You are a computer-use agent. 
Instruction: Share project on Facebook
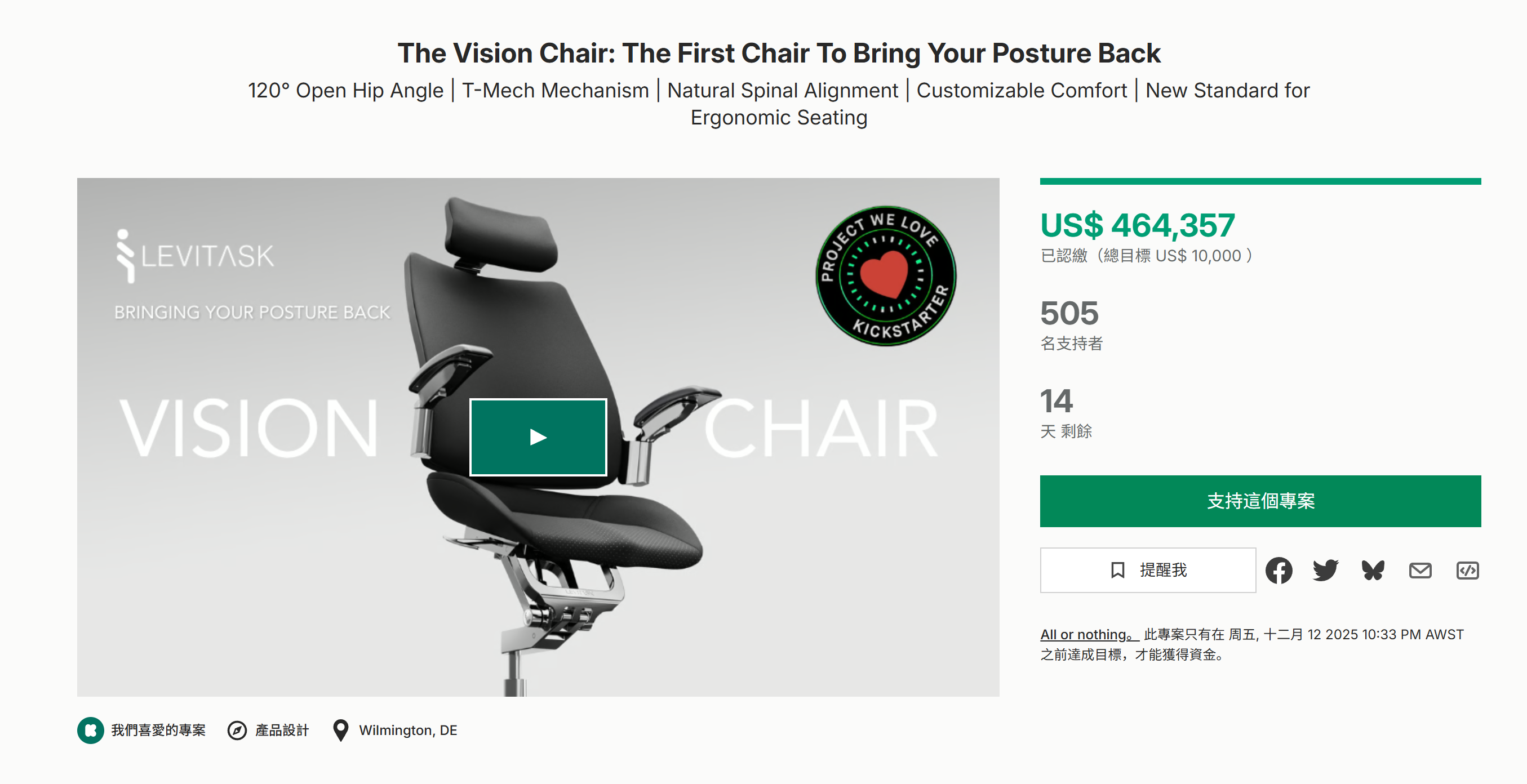coord(1279,570)
